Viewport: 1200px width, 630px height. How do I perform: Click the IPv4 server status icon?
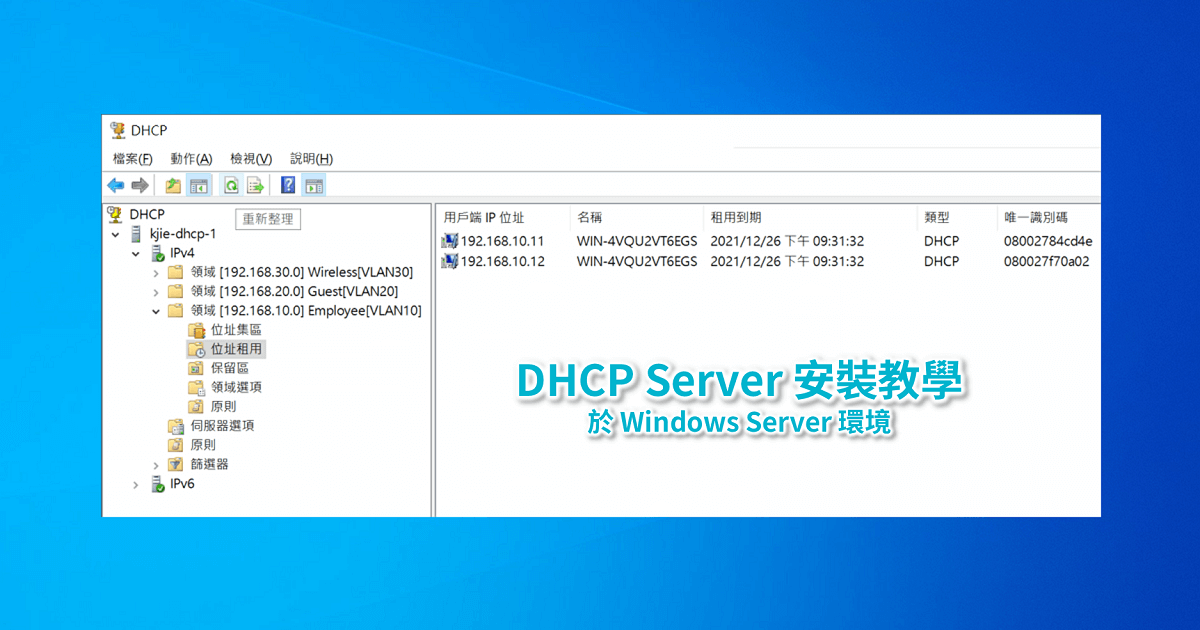point(158,253)
